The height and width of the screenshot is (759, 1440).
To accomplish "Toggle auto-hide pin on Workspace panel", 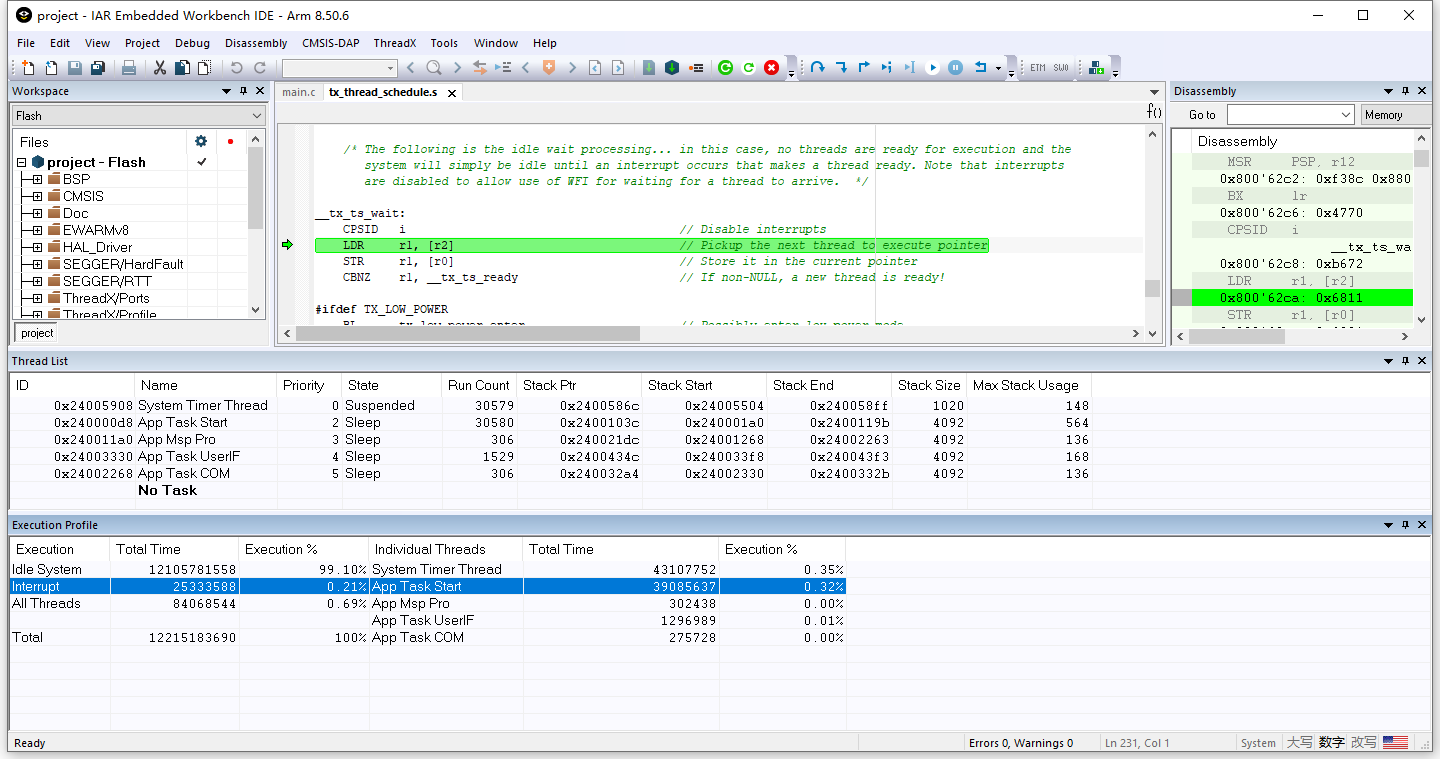I will 243,91.
